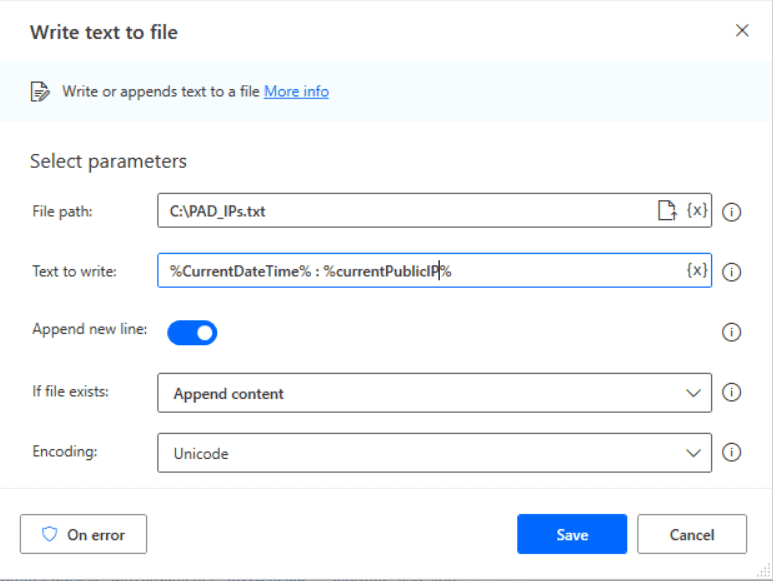The image size is (773, 581).
Task: Show info for File path parameter
Action: tap(731, 212)
